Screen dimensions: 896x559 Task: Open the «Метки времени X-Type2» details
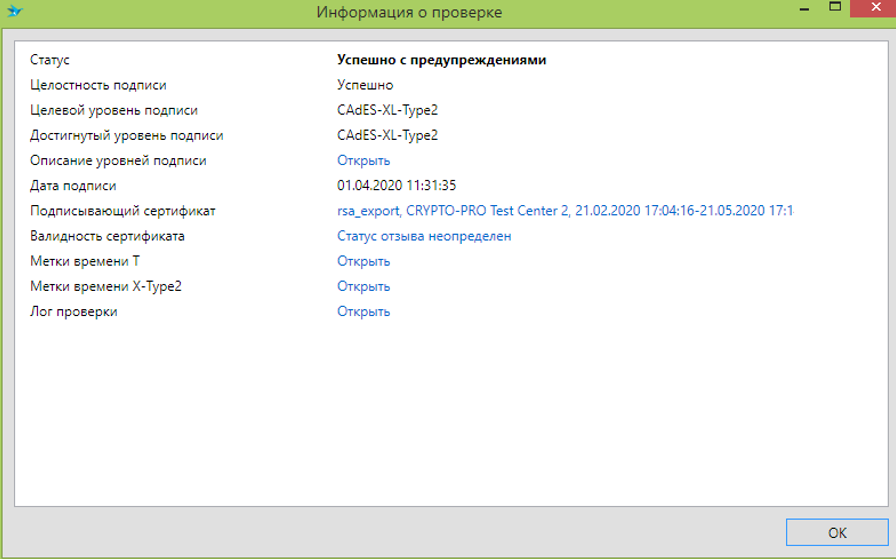(x=363, y=286)
